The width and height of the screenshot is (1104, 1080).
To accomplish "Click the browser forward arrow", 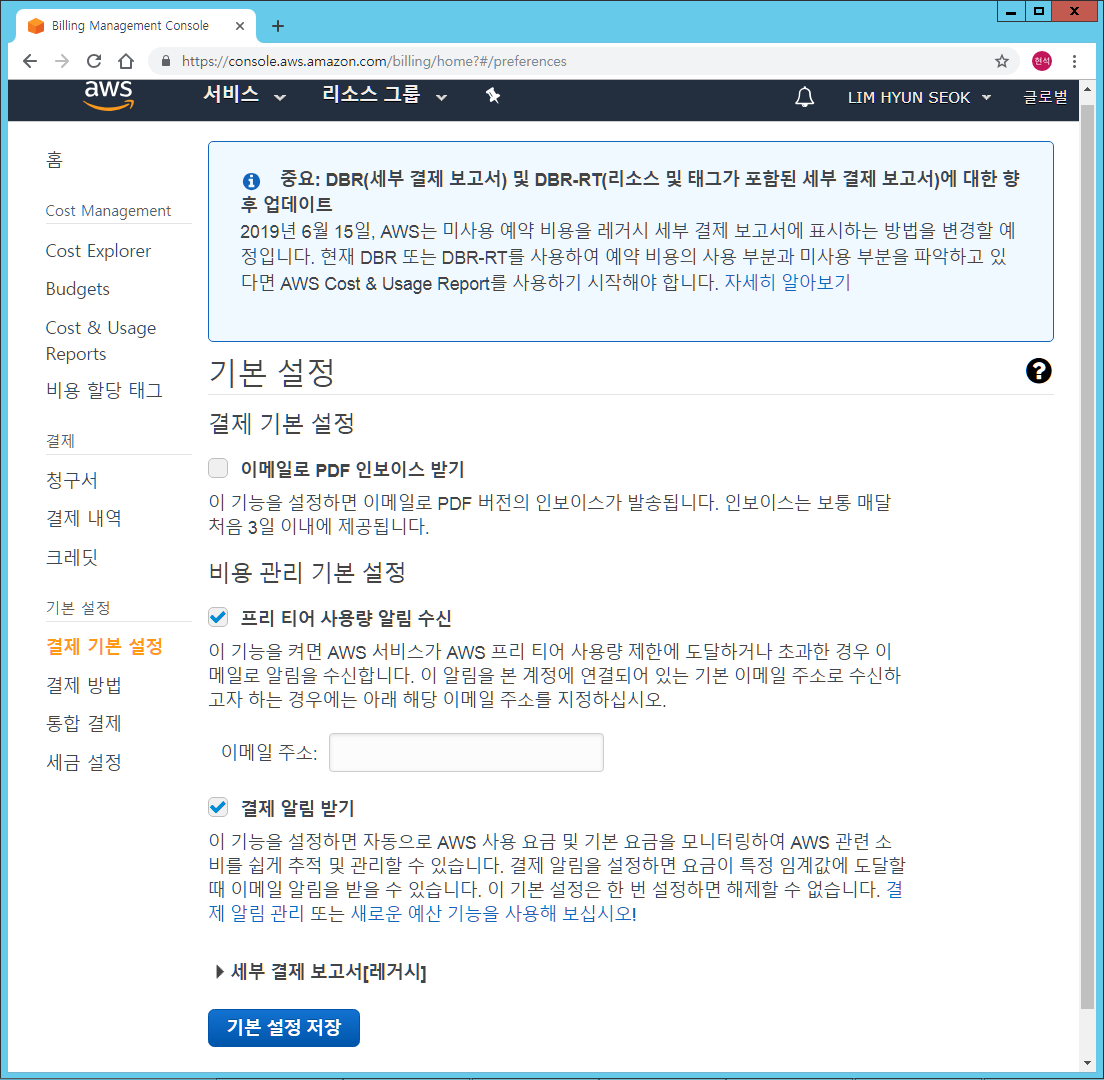I will tap(62, 61).
